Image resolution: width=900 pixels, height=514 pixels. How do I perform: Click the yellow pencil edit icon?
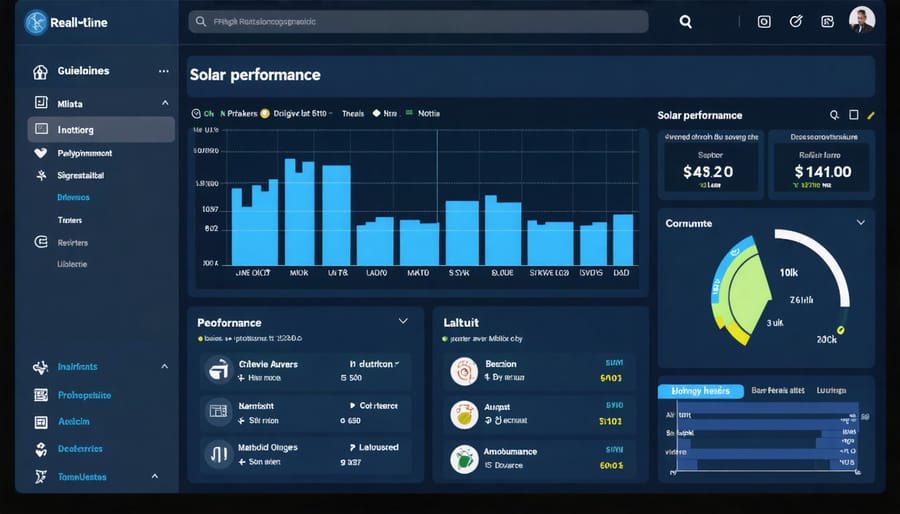[x=871, y=116]
